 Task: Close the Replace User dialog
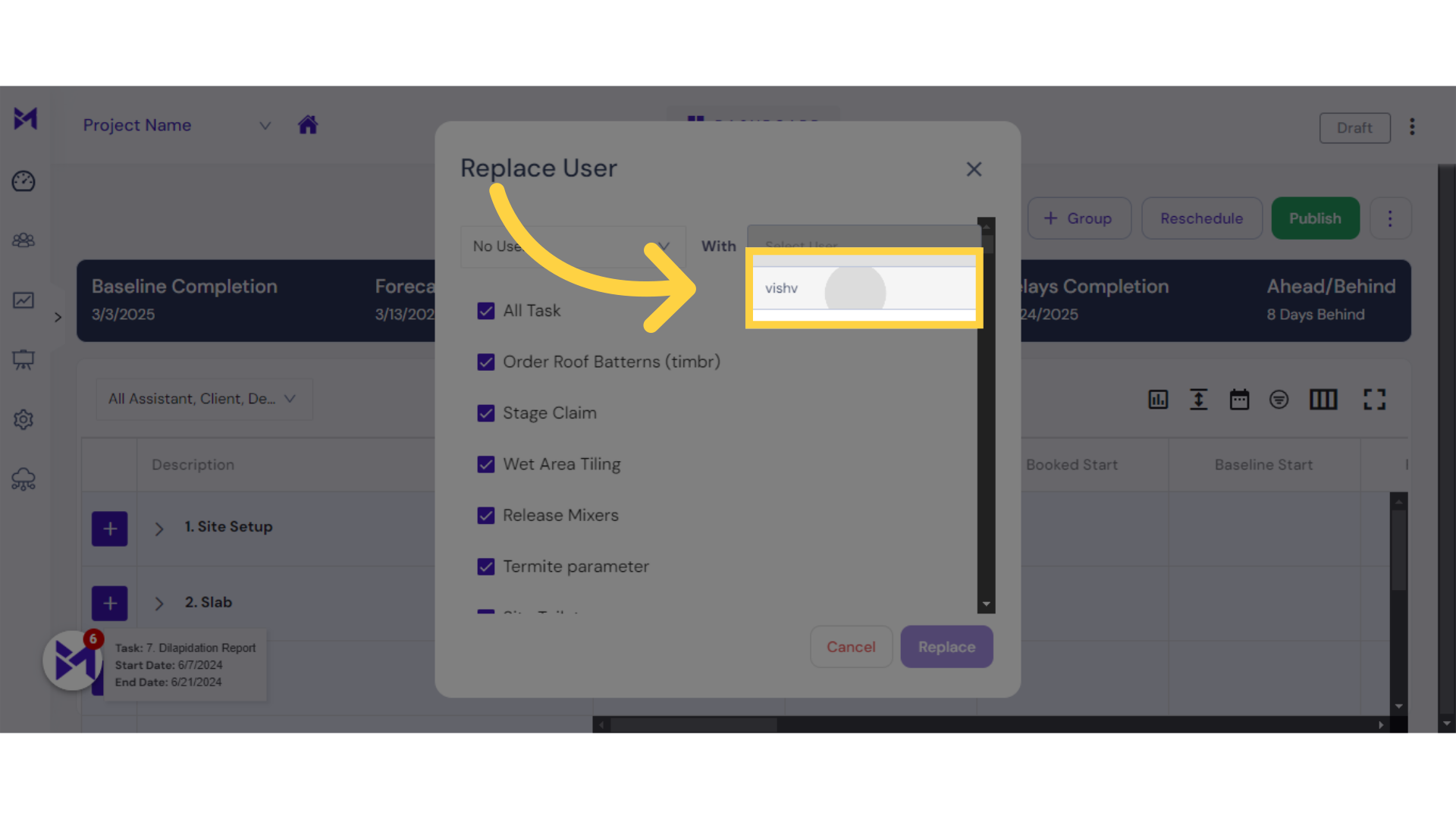coord(974,169)
